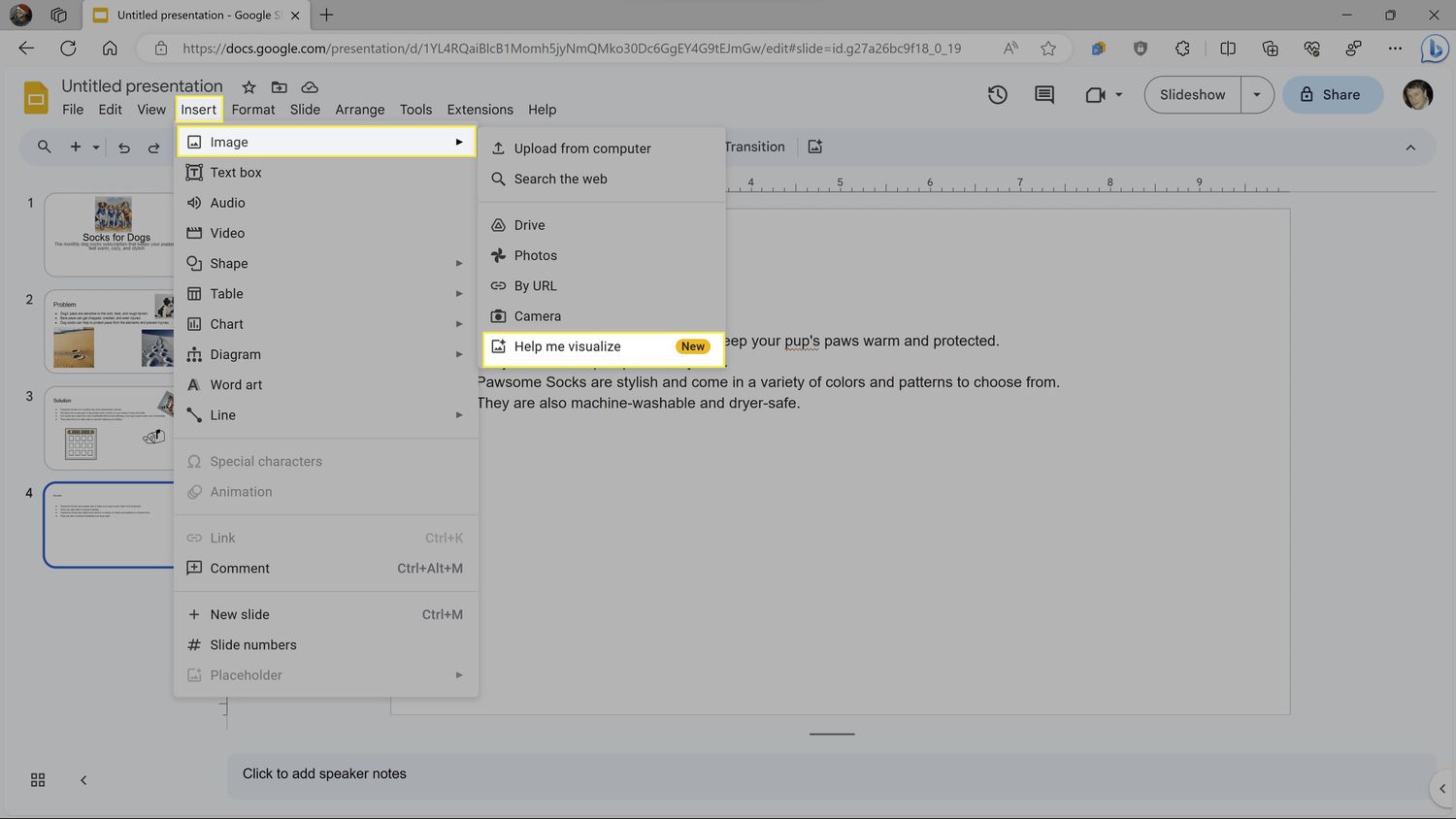Open the Slideshow options dropdown arrow
The width and height of the screenshot is (1456, 819).
pyautogui.click(x=1257, y=95)
